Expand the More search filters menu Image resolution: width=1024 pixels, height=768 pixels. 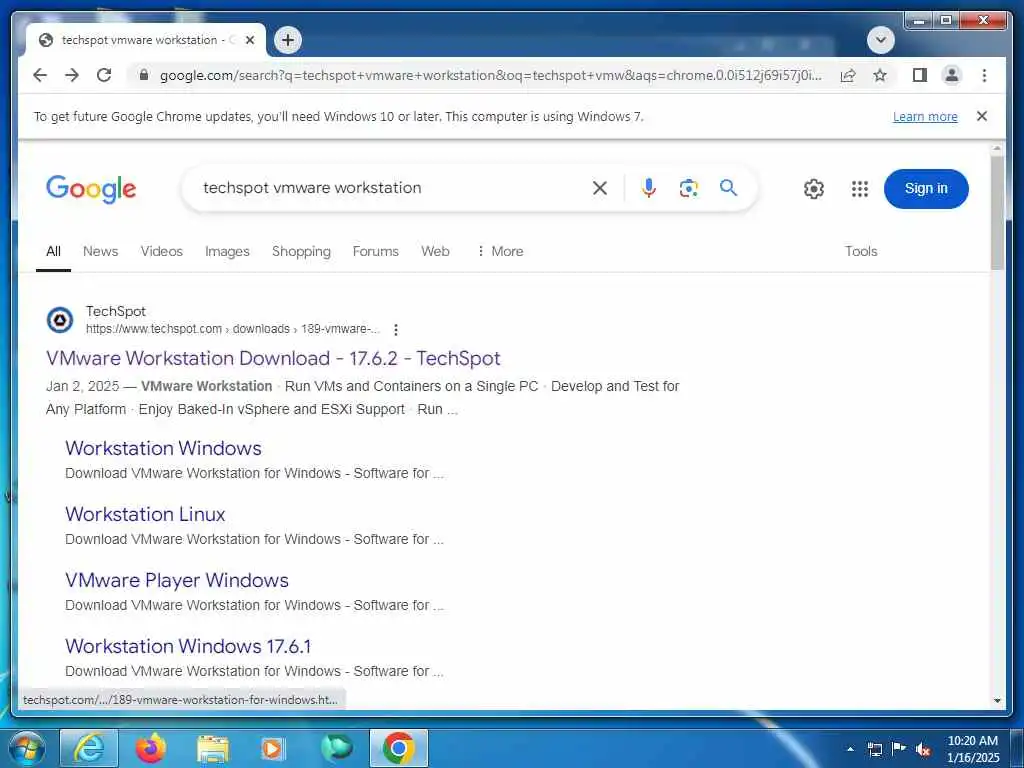(x=500, y=251)
